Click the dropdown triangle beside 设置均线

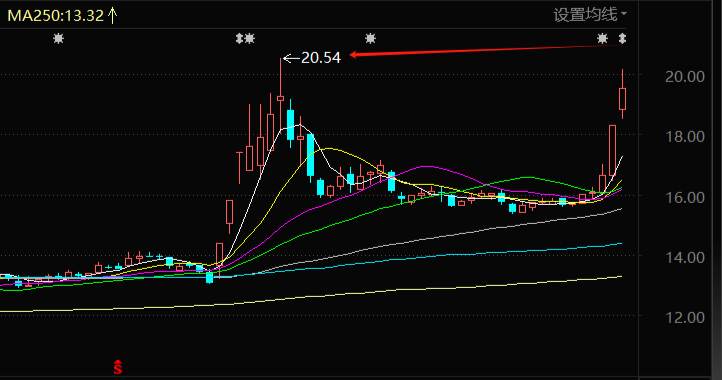pos(623,14)
